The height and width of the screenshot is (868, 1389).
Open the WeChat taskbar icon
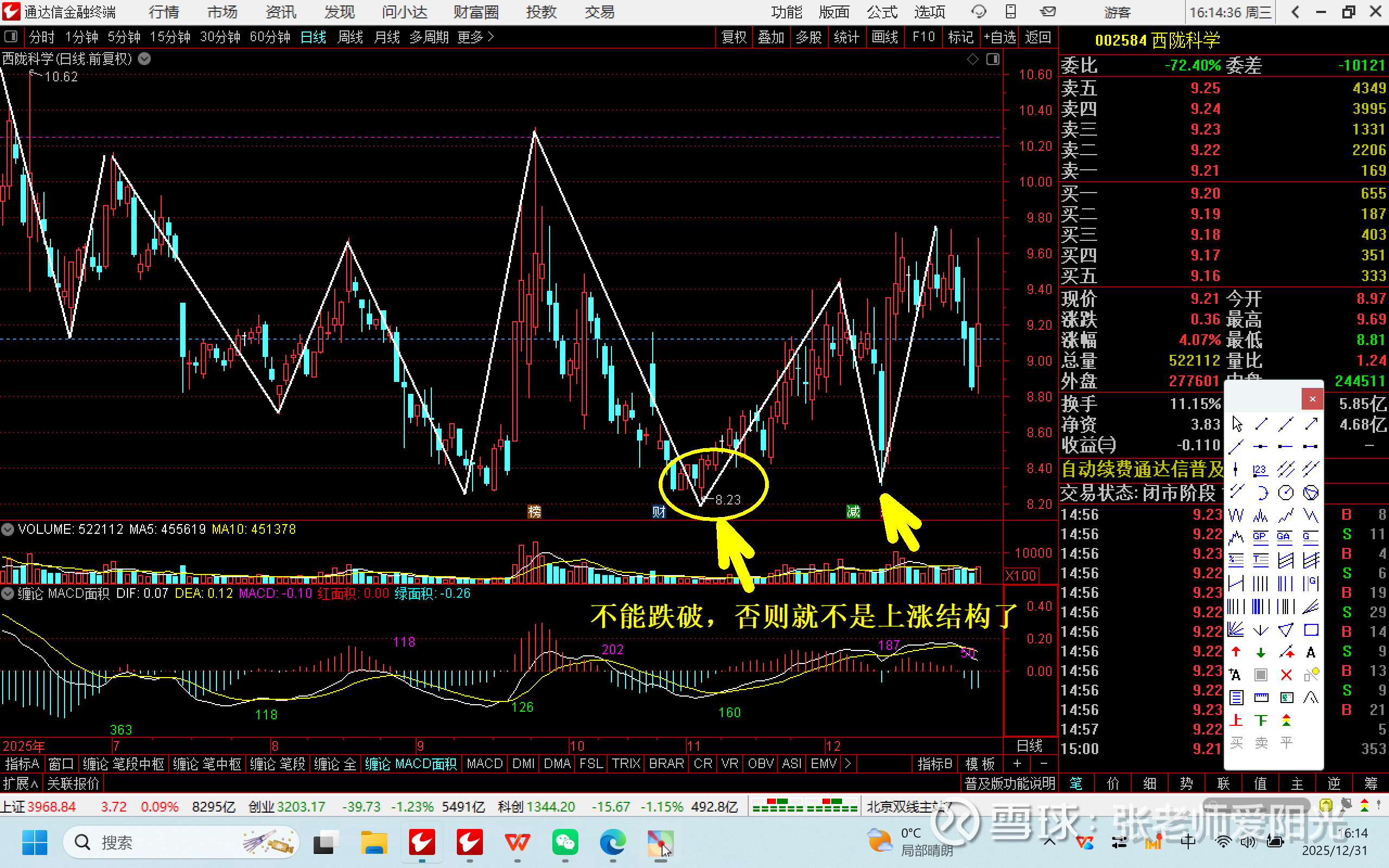pyautogui.click(x=565, y=842)
